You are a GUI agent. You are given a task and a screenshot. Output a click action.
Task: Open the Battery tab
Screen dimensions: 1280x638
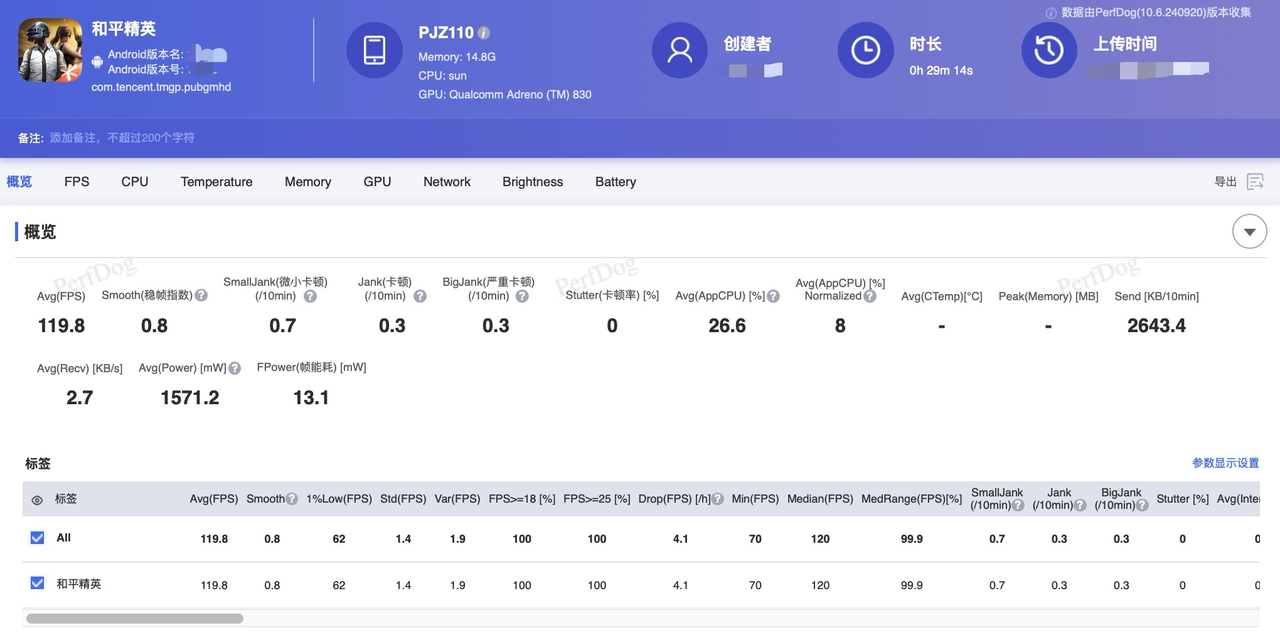[615, 181]
